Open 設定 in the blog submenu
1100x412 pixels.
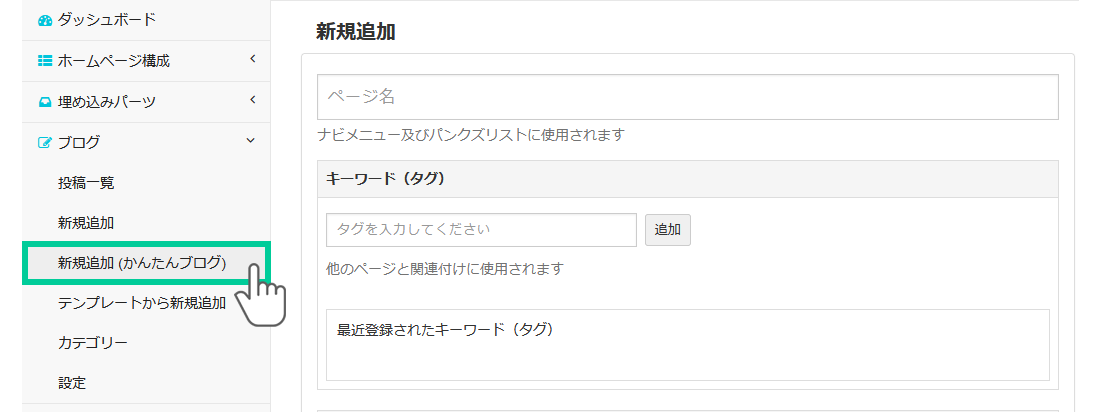pos(72,383)
